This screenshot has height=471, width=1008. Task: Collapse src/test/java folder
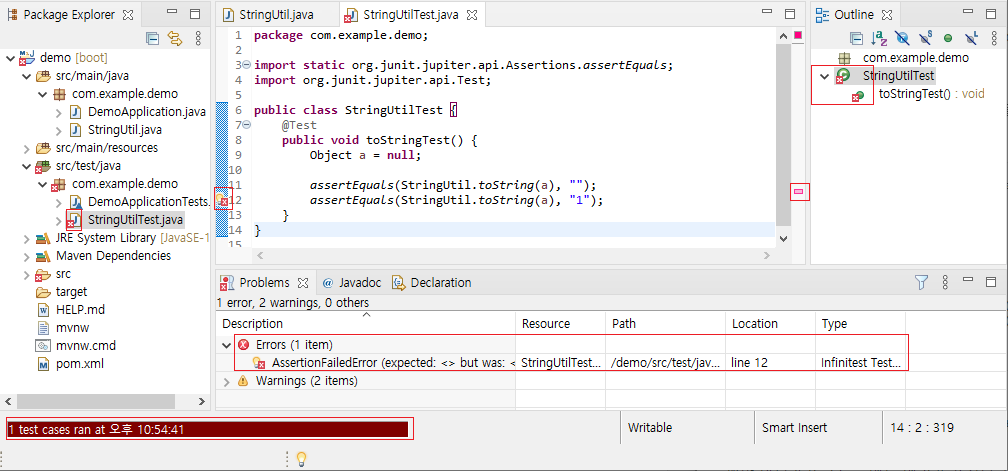[x=26, y=166]
